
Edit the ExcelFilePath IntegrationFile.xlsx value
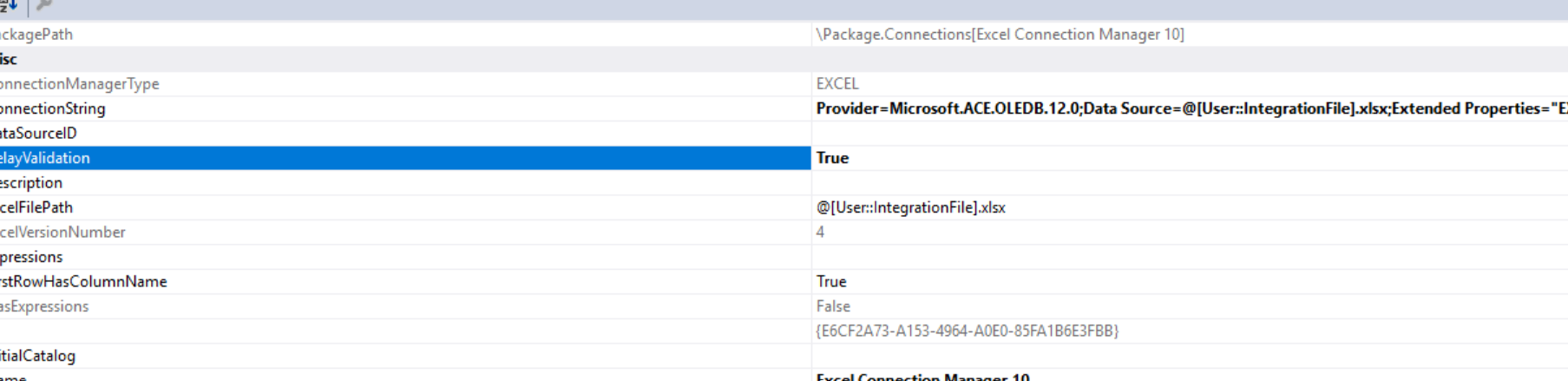(911, 207)
